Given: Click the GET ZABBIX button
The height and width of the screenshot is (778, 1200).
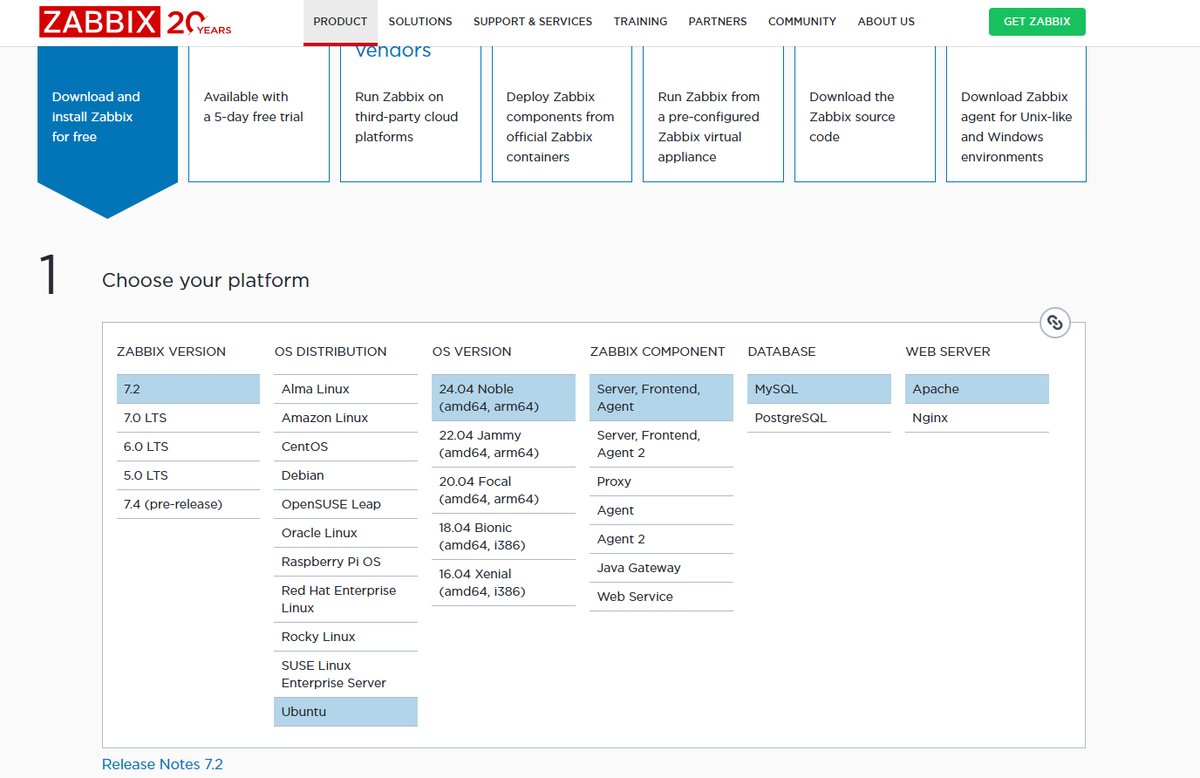Looking at the screenshot, I should tap(1037, 21).
